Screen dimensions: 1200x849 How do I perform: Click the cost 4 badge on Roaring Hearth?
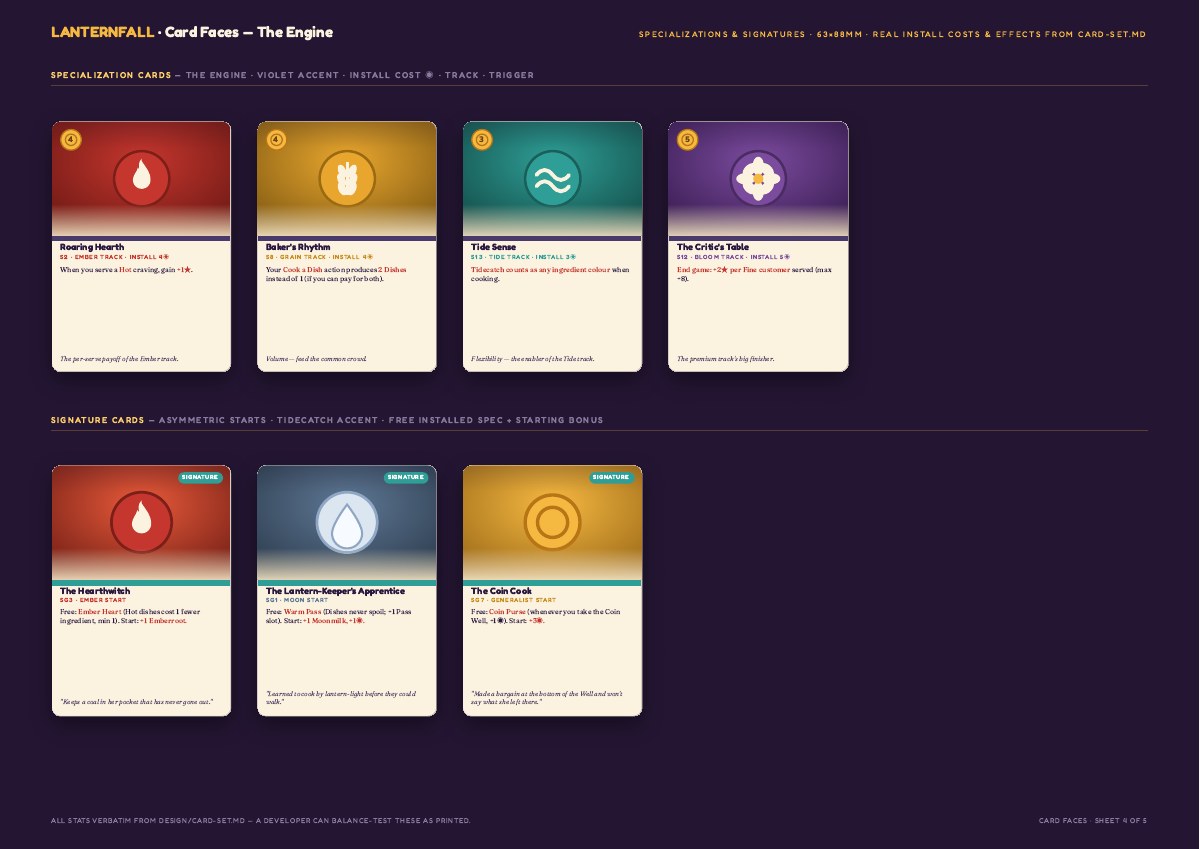point(70,140)
